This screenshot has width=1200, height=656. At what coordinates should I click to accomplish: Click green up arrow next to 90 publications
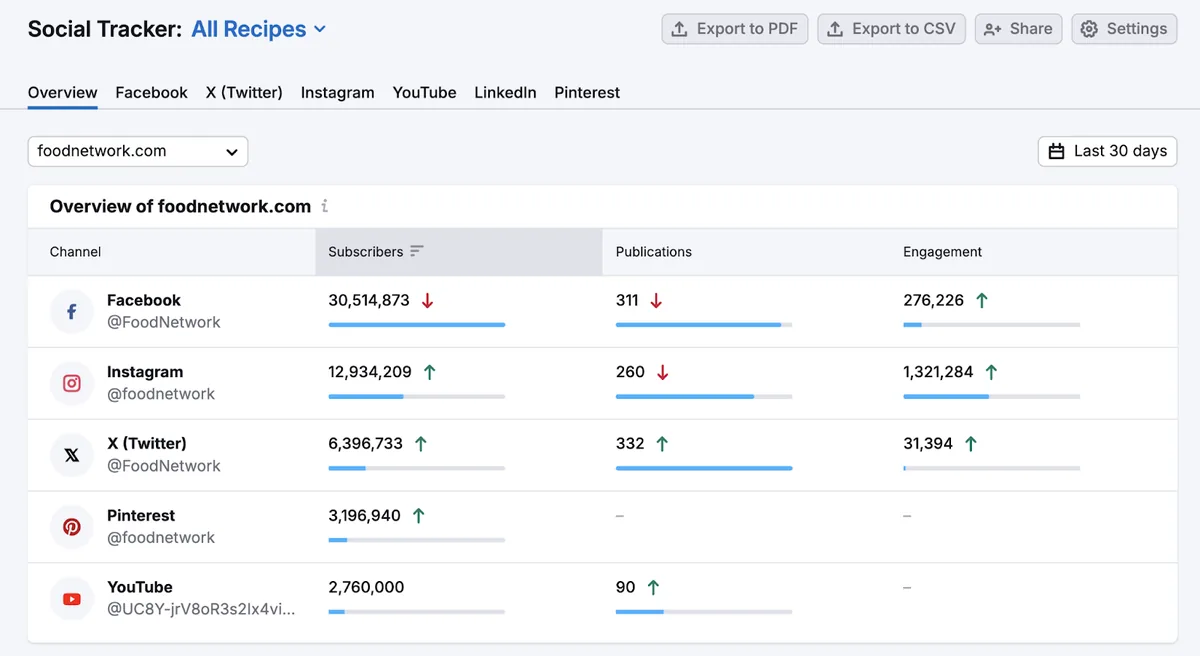(653, 588)
